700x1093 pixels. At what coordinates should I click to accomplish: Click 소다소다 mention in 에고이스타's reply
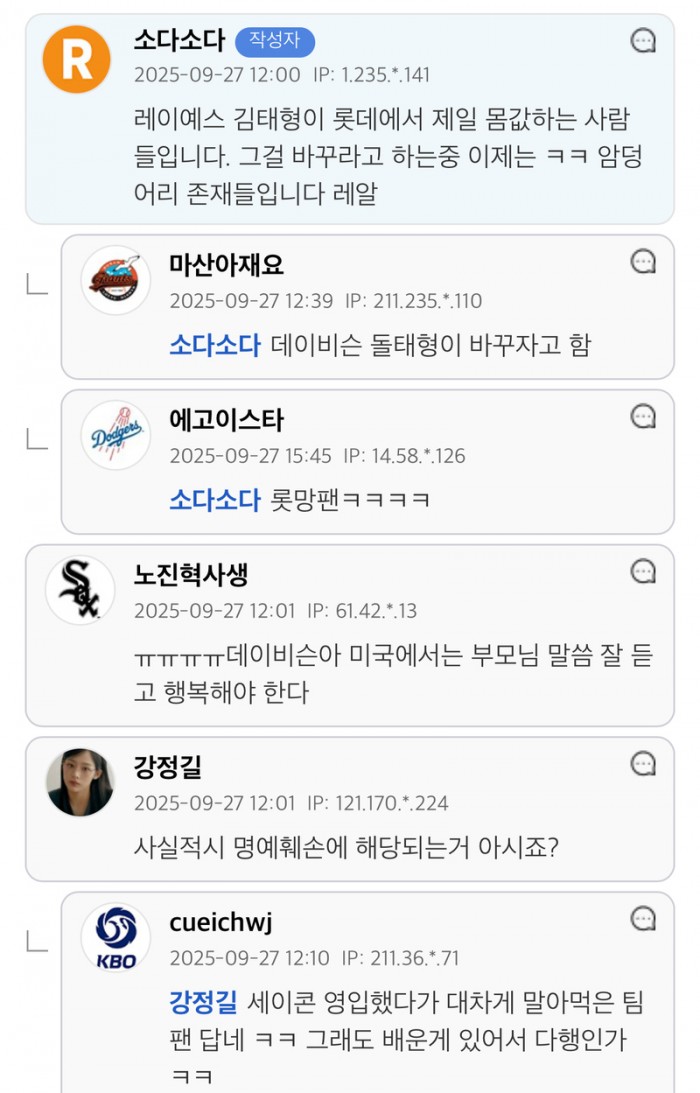(214, 499)
